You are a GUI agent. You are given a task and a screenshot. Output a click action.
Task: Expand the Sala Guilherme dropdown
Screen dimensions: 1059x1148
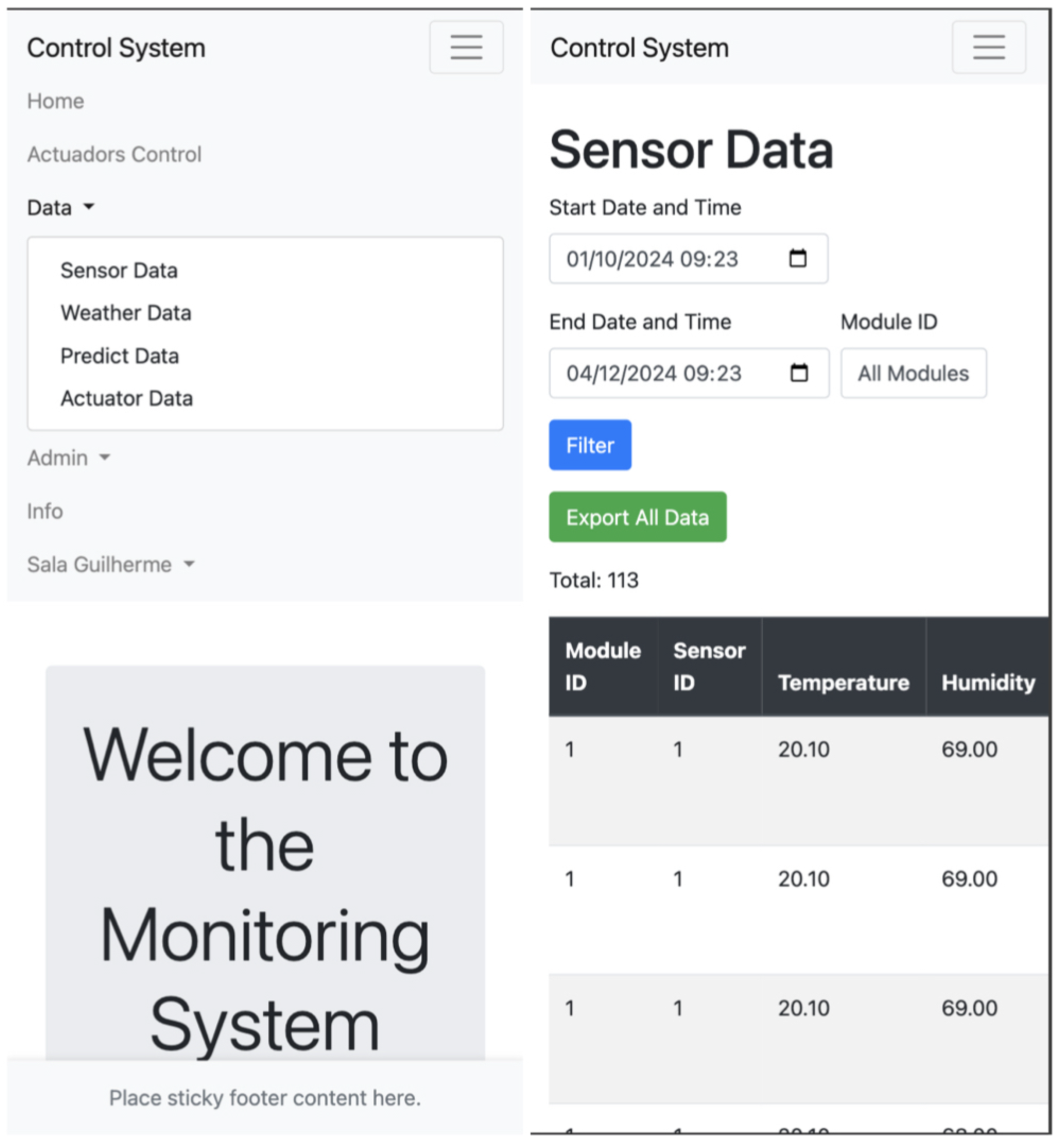click(x=111, y=565)
